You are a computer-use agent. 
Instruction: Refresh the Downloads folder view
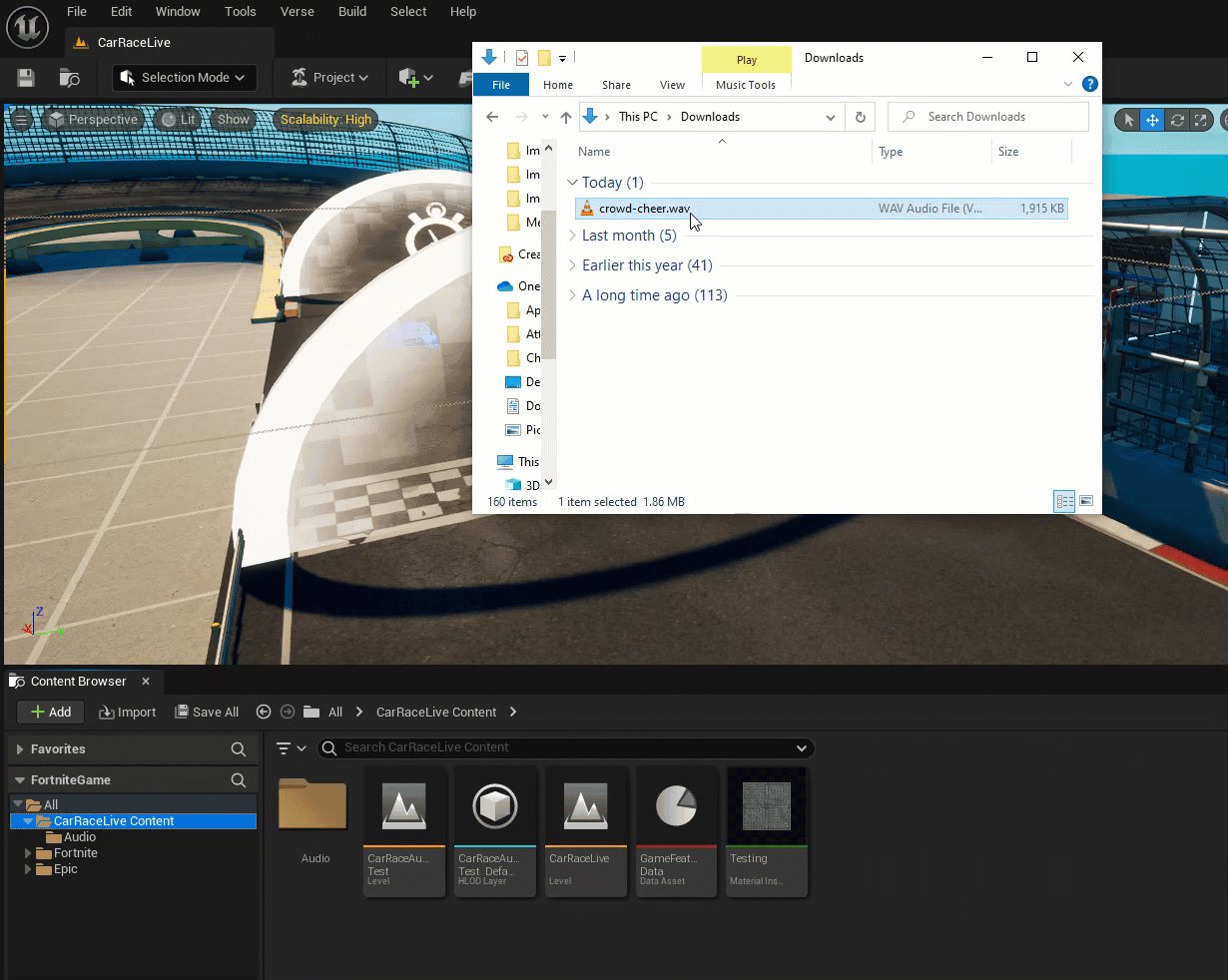(x=861, y=117)
